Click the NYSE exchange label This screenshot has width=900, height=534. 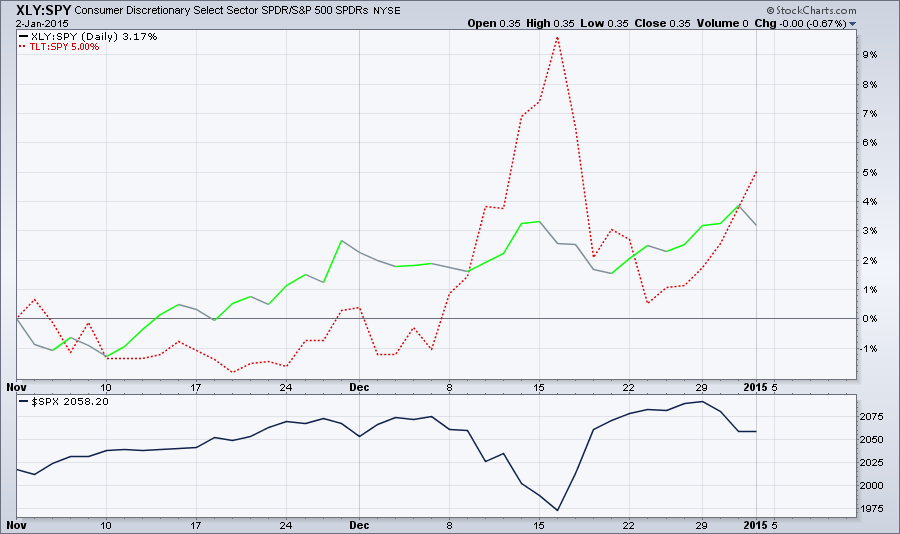(x=387, y=11)
